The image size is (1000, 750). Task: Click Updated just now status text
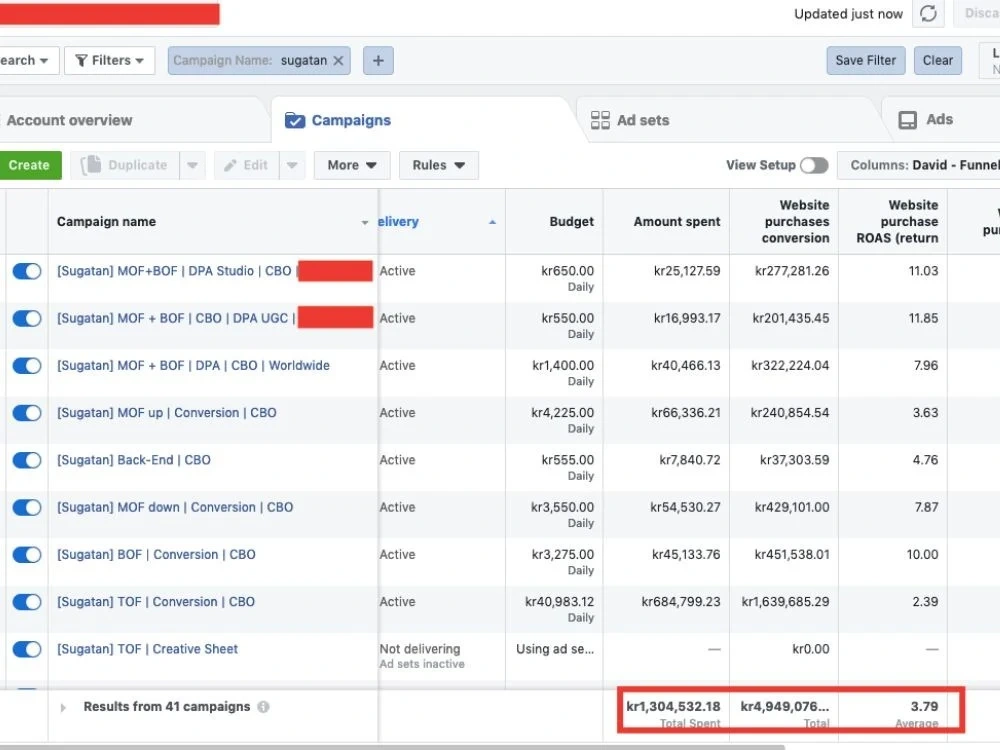point(848,14)
